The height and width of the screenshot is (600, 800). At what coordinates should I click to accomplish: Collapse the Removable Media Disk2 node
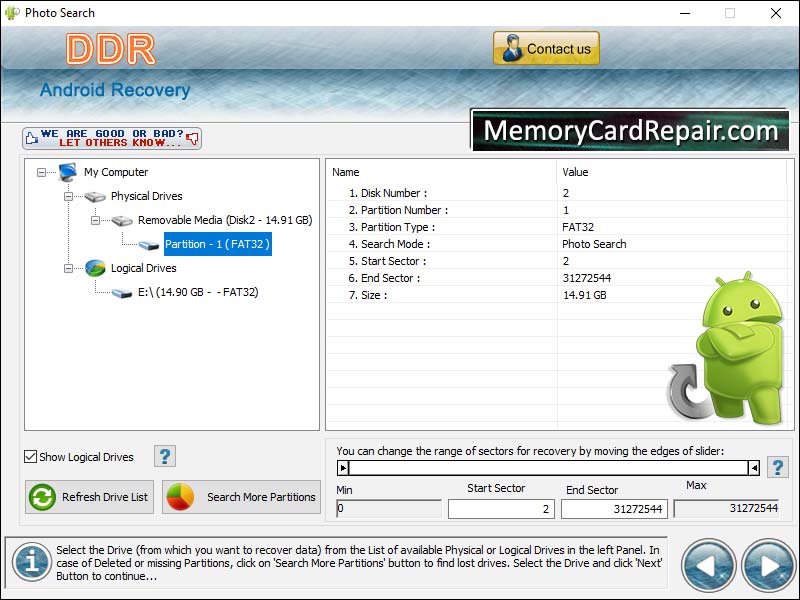point(95,220)
